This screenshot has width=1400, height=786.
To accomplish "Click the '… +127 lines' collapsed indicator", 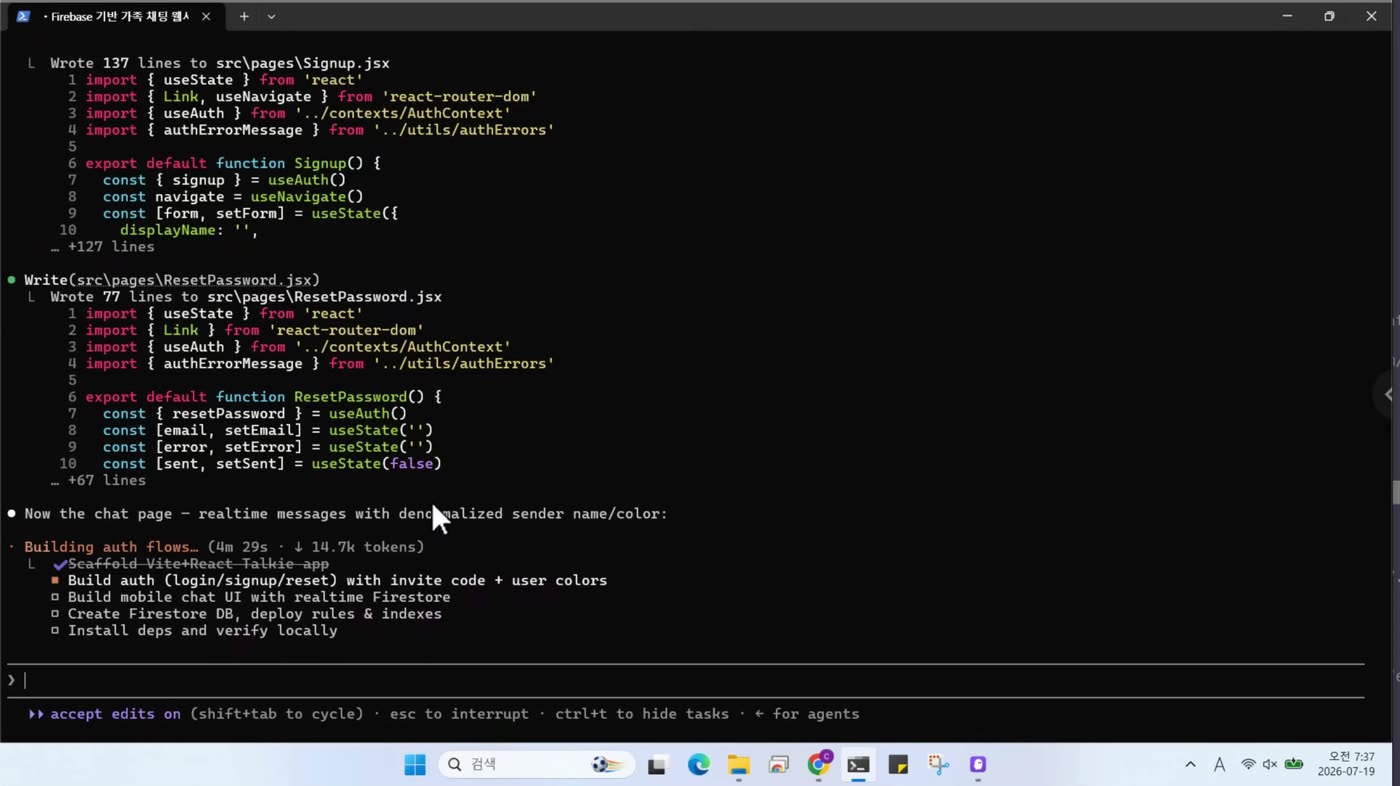I will pos(103,247).
